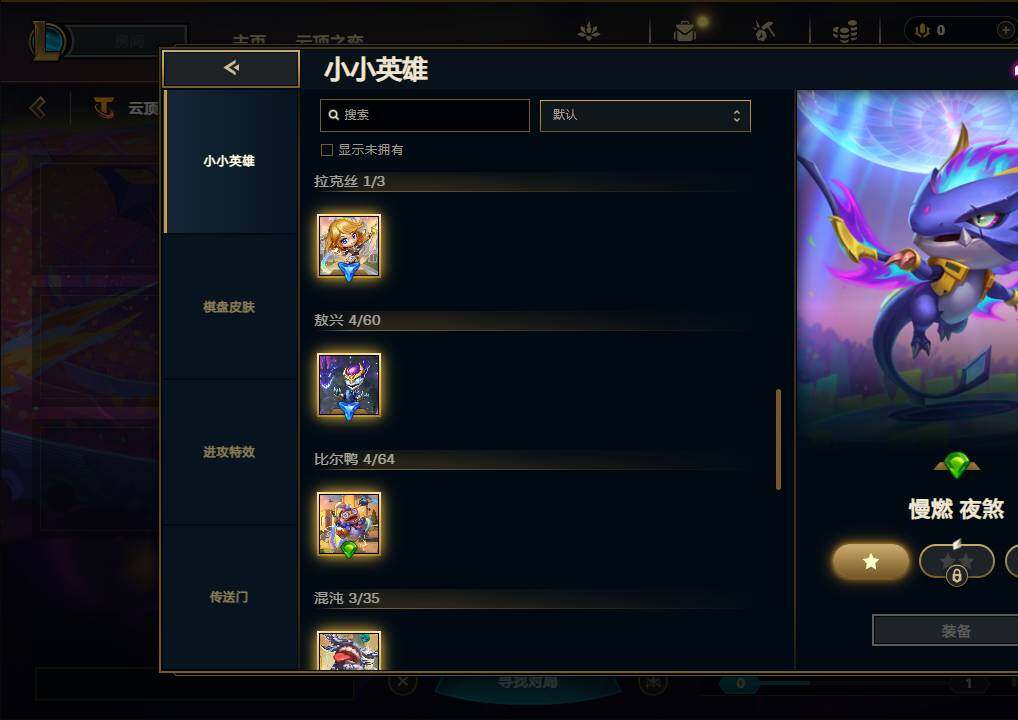The width and height of the screenshot is (1018, 720).
Task: Open the coin stack store icon
Action: click(845, 31)
